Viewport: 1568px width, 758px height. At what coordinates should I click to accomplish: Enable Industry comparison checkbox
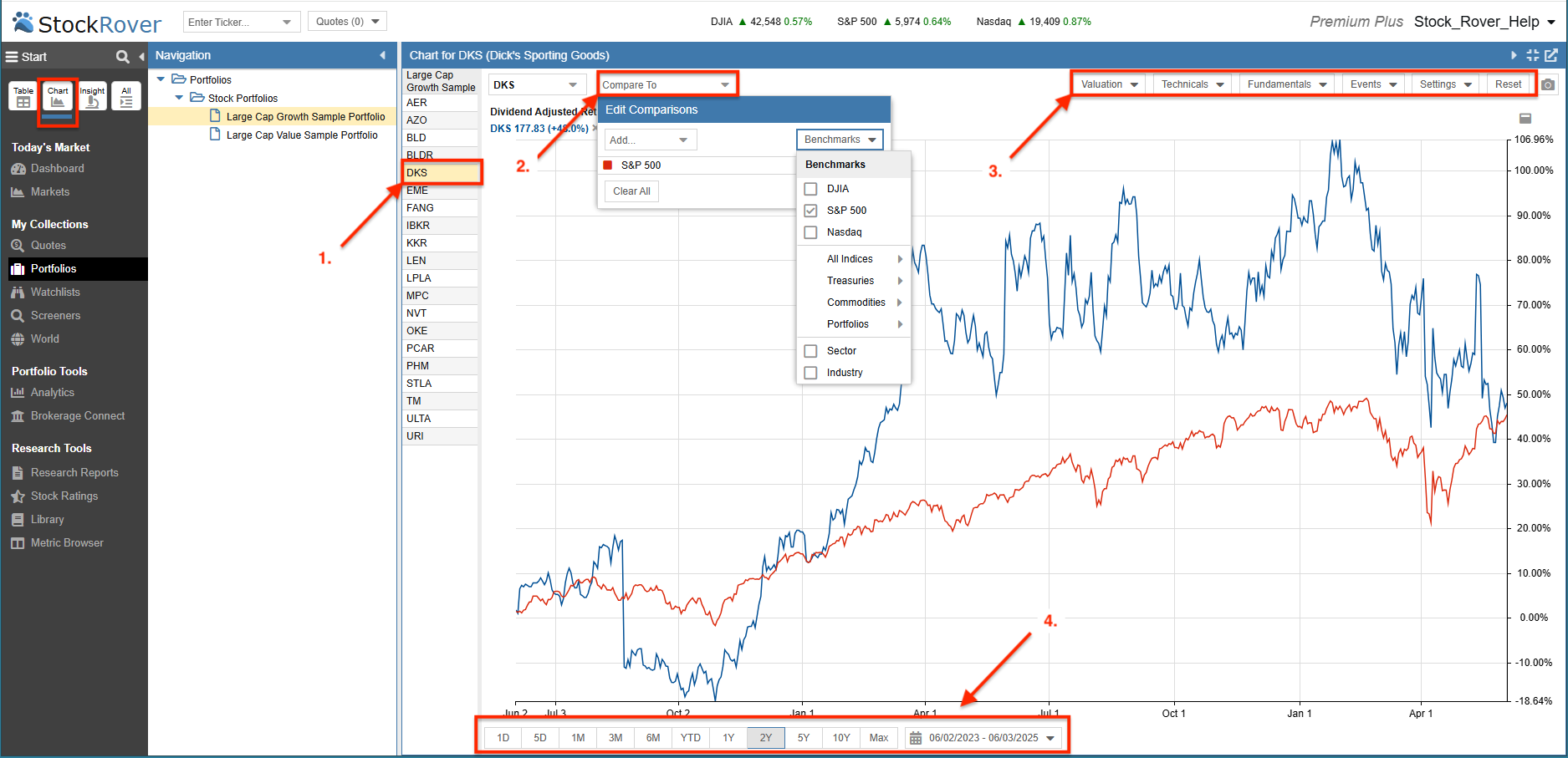pos(810,373)
